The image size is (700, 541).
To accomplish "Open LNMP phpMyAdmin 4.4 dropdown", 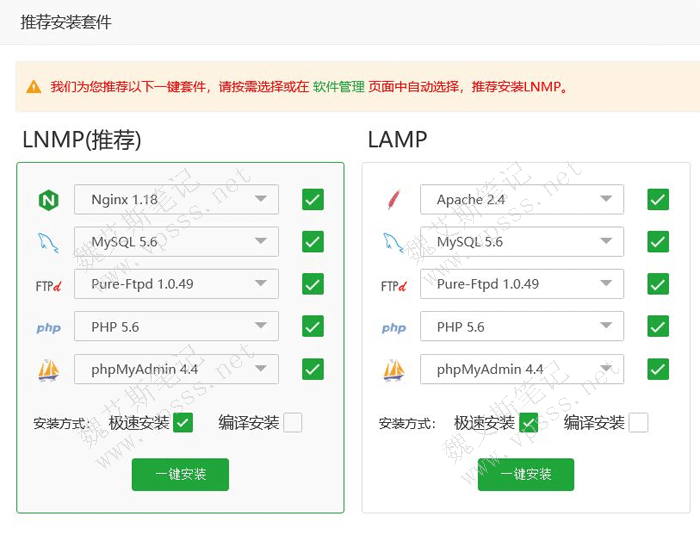I will click(x=176, y=369).
